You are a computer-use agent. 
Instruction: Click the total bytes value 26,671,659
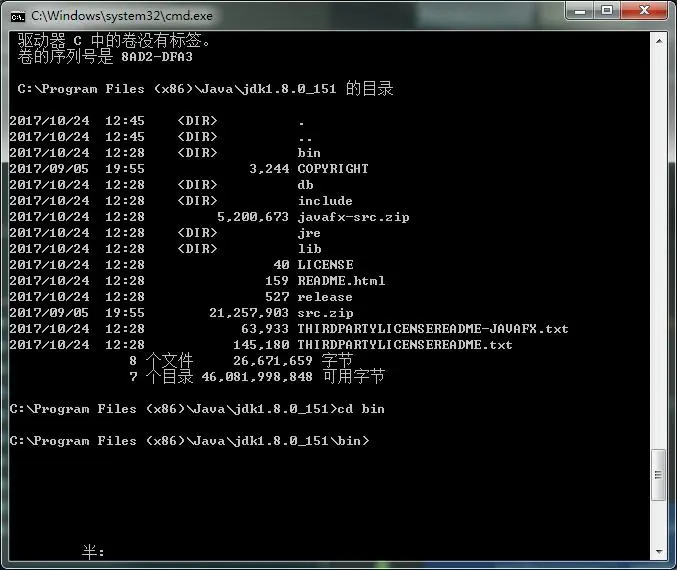click(x=273, y=361)
